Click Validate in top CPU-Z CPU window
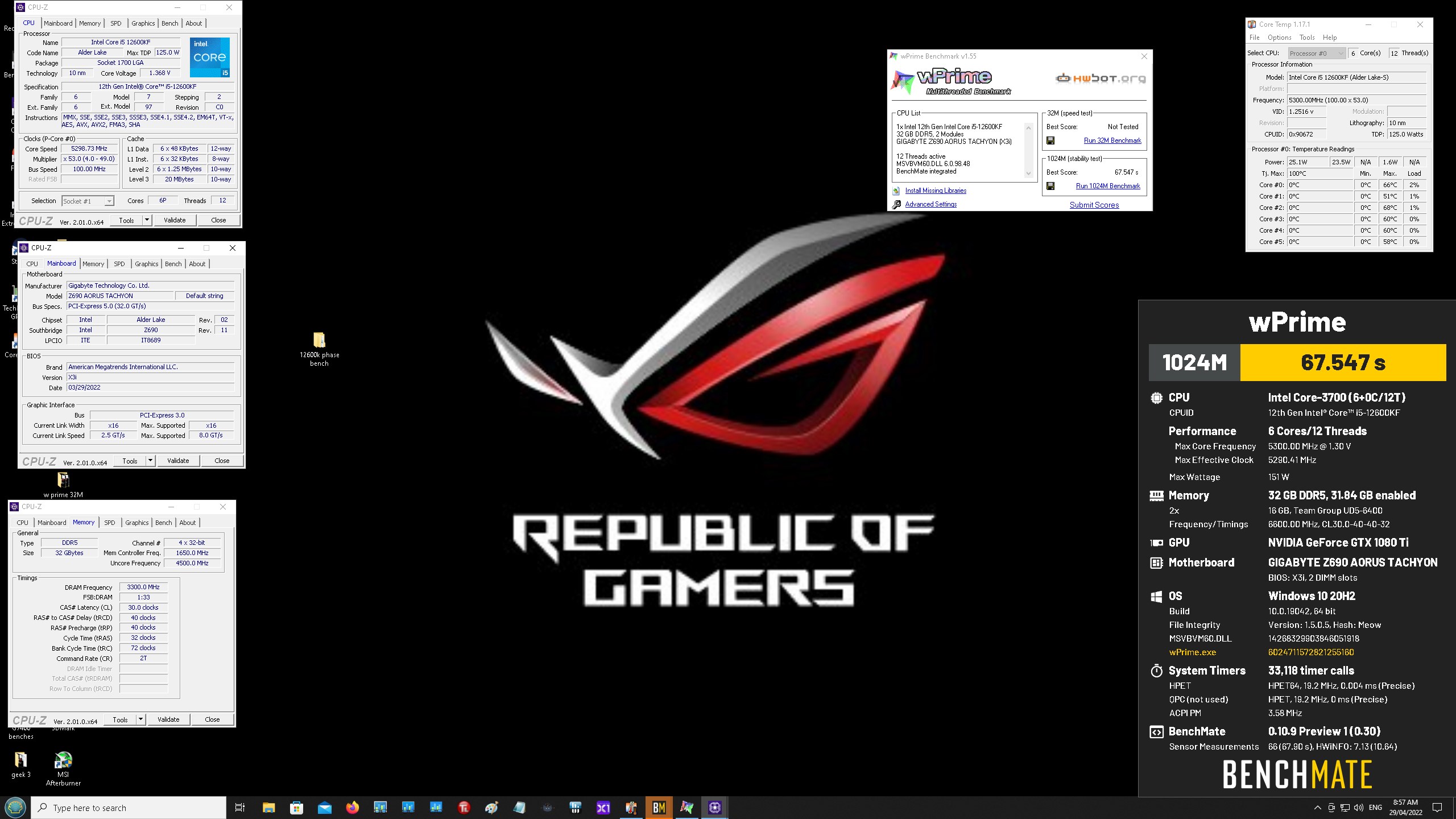Screen dimensions: 1456x819 click(175, 220)
